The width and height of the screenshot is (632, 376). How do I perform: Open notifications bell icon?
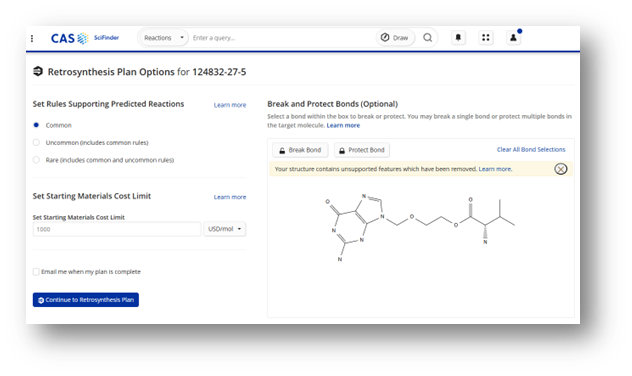point(458,37)
